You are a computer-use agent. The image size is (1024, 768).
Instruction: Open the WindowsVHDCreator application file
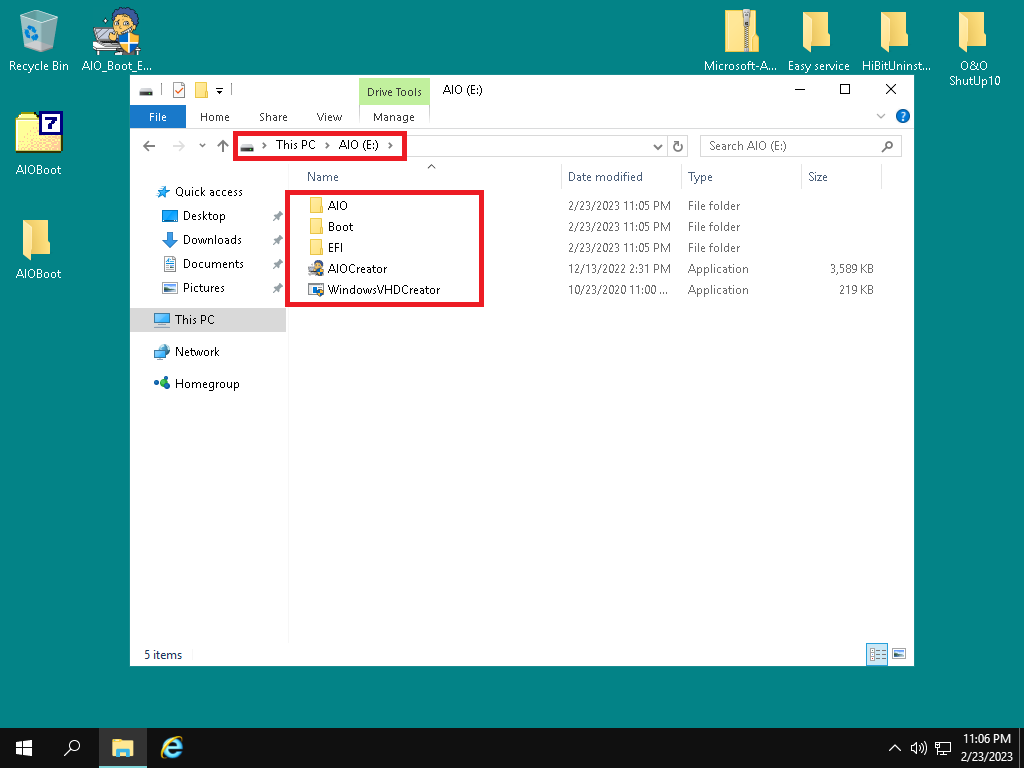(x=383, y=290)
